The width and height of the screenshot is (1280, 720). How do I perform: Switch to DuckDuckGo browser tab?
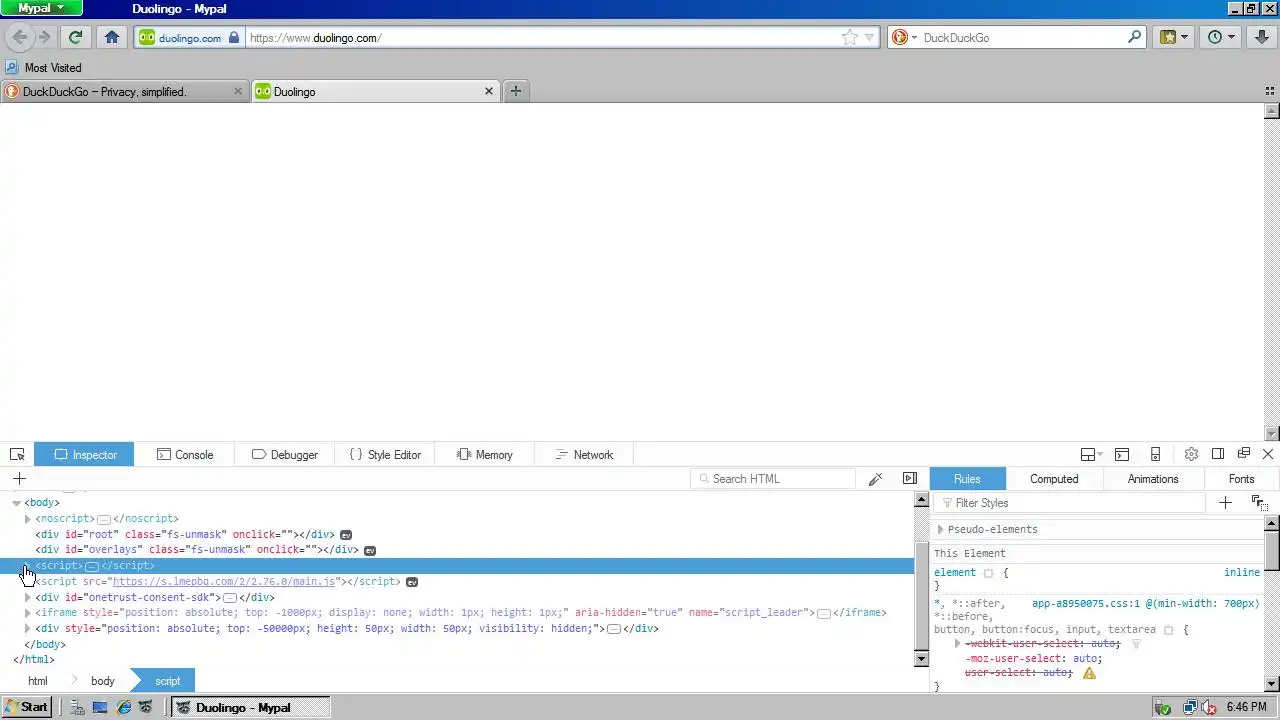pos(124,91)
